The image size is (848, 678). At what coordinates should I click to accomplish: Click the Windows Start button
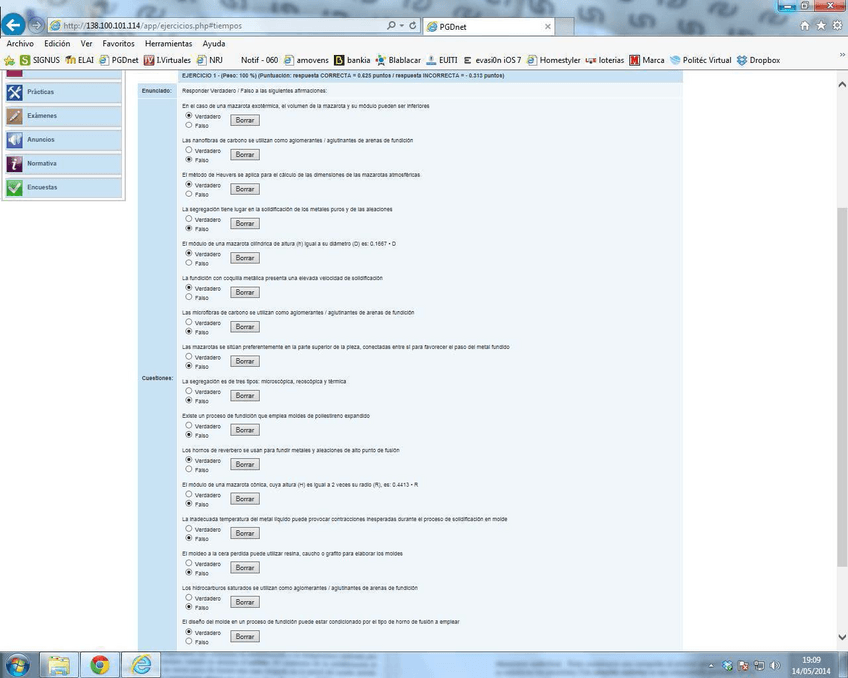tap(17, 664)
